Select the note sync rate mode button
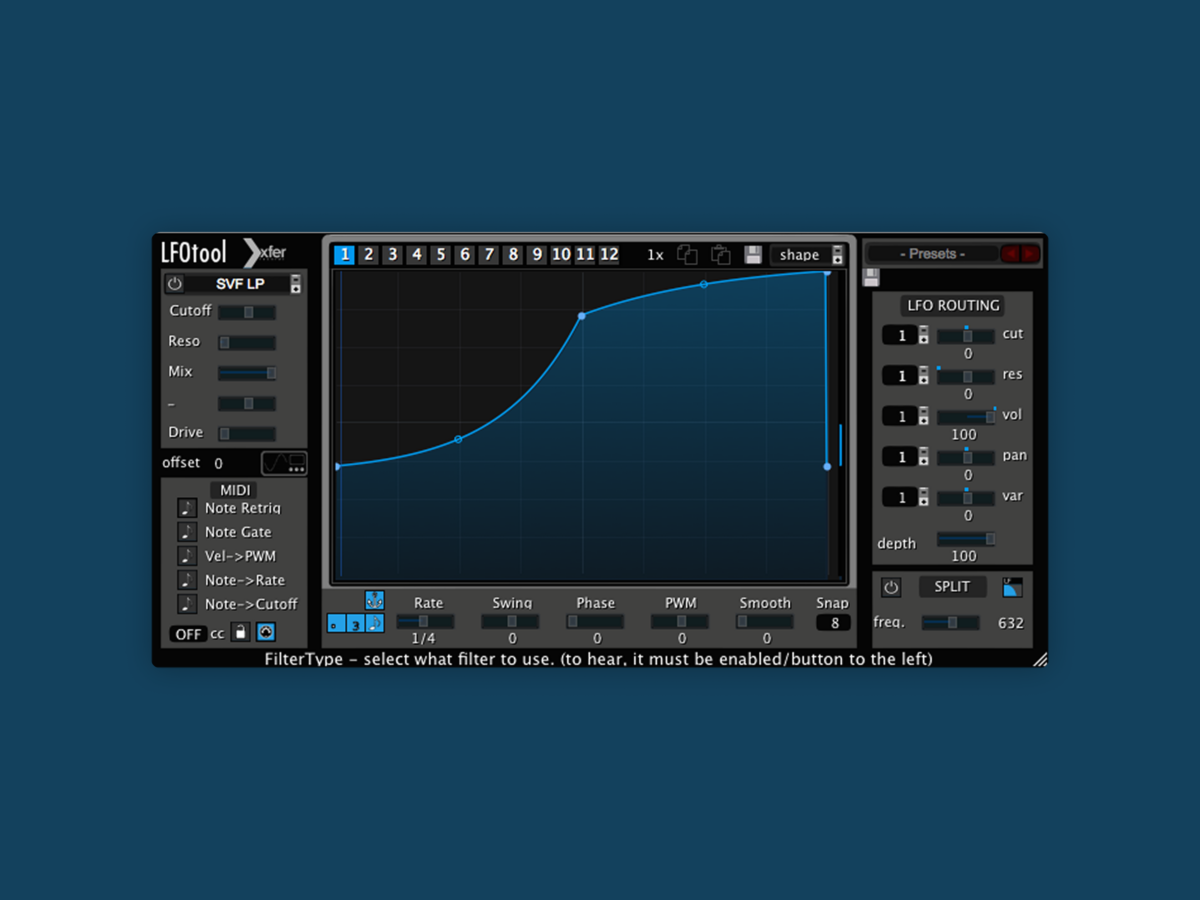The width and height of the screenshot is (1200, 900). [x=374, y=623]
